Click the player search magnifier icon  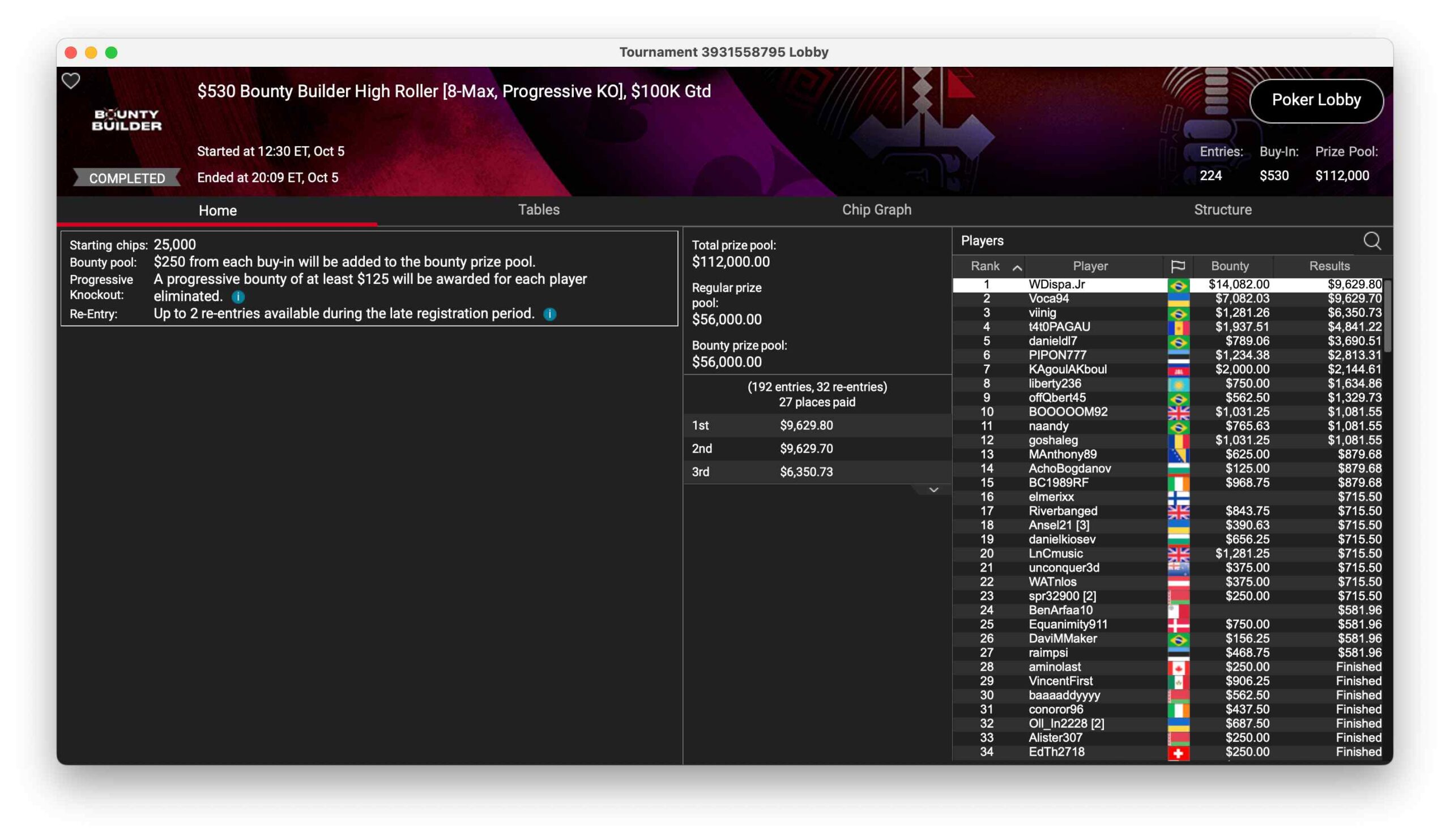1372,241
